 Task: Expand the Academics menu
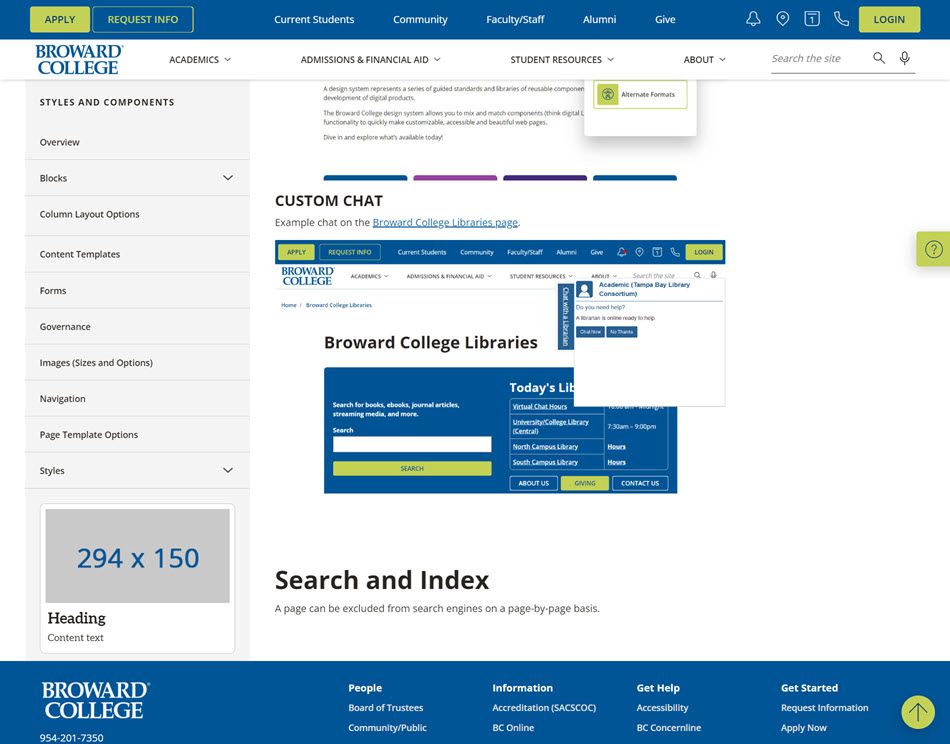tap(200, 59)
